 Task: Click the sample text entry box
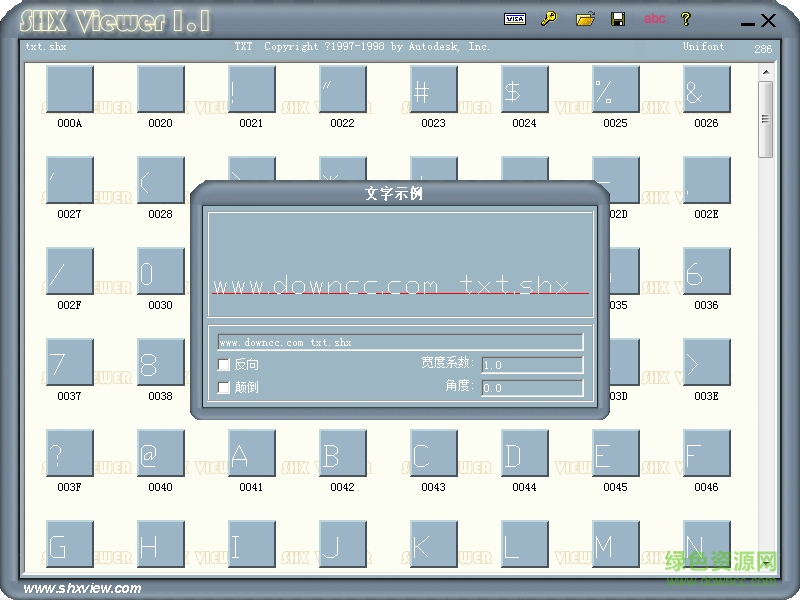pyautogui.click(x=400, y=341)
